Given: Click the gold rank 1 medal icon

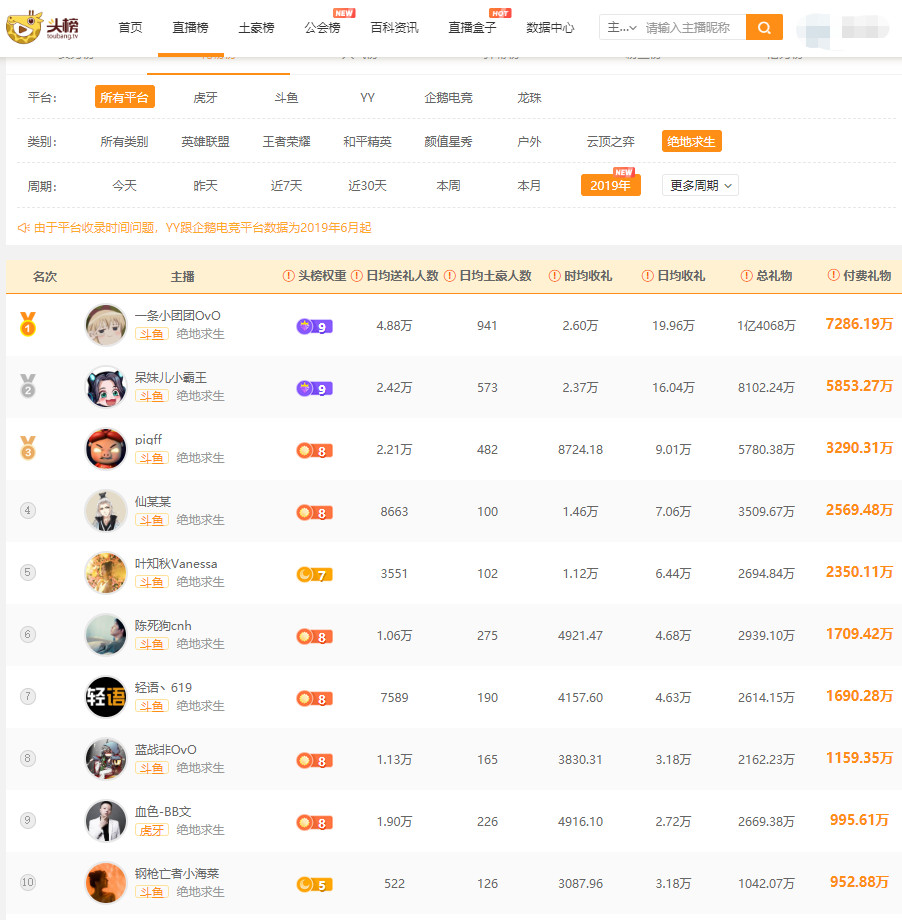Looking at the screenshot, I should pyautogui.click(x=28, y=324).
